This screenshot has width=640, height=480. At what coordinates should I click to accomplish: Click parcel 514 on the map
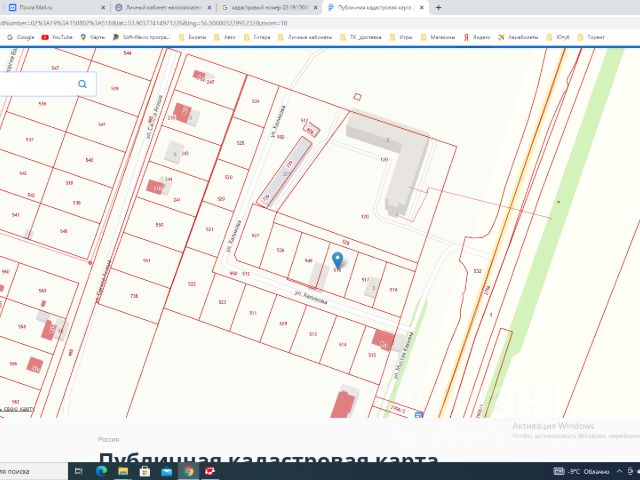(x=342, y=344)
